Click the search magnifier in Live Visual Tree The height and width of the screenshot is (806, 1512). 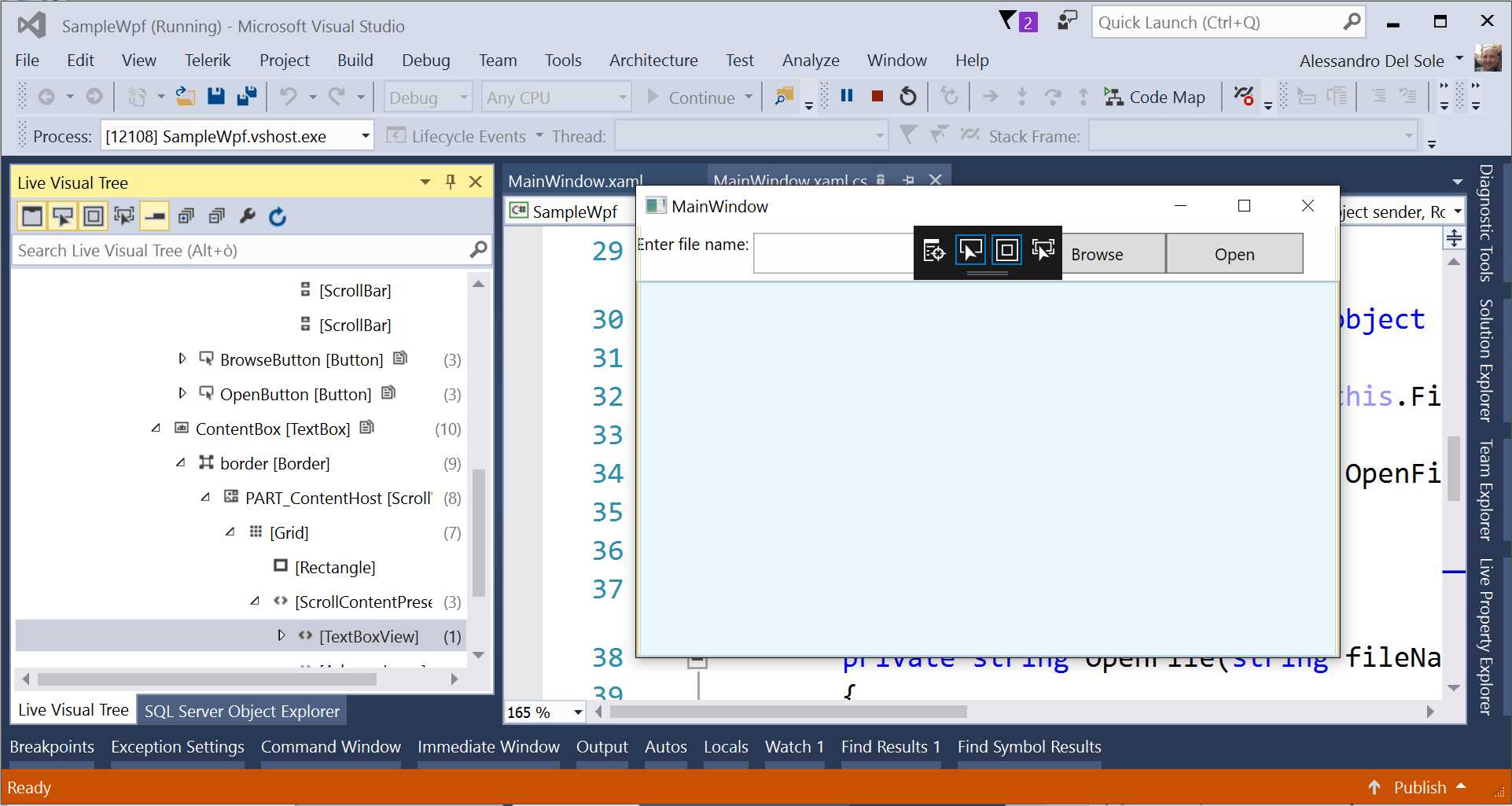tap(478, 250)
